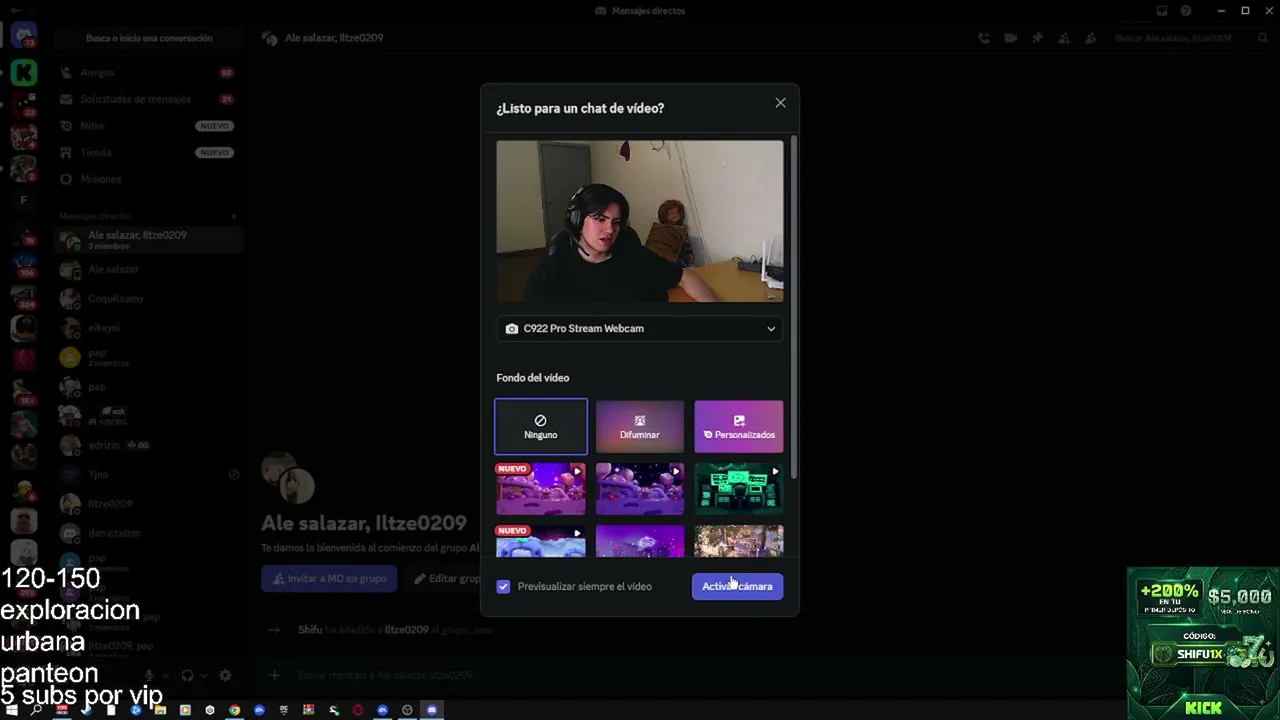Open Discord direct messages home icon

[24, 37]
